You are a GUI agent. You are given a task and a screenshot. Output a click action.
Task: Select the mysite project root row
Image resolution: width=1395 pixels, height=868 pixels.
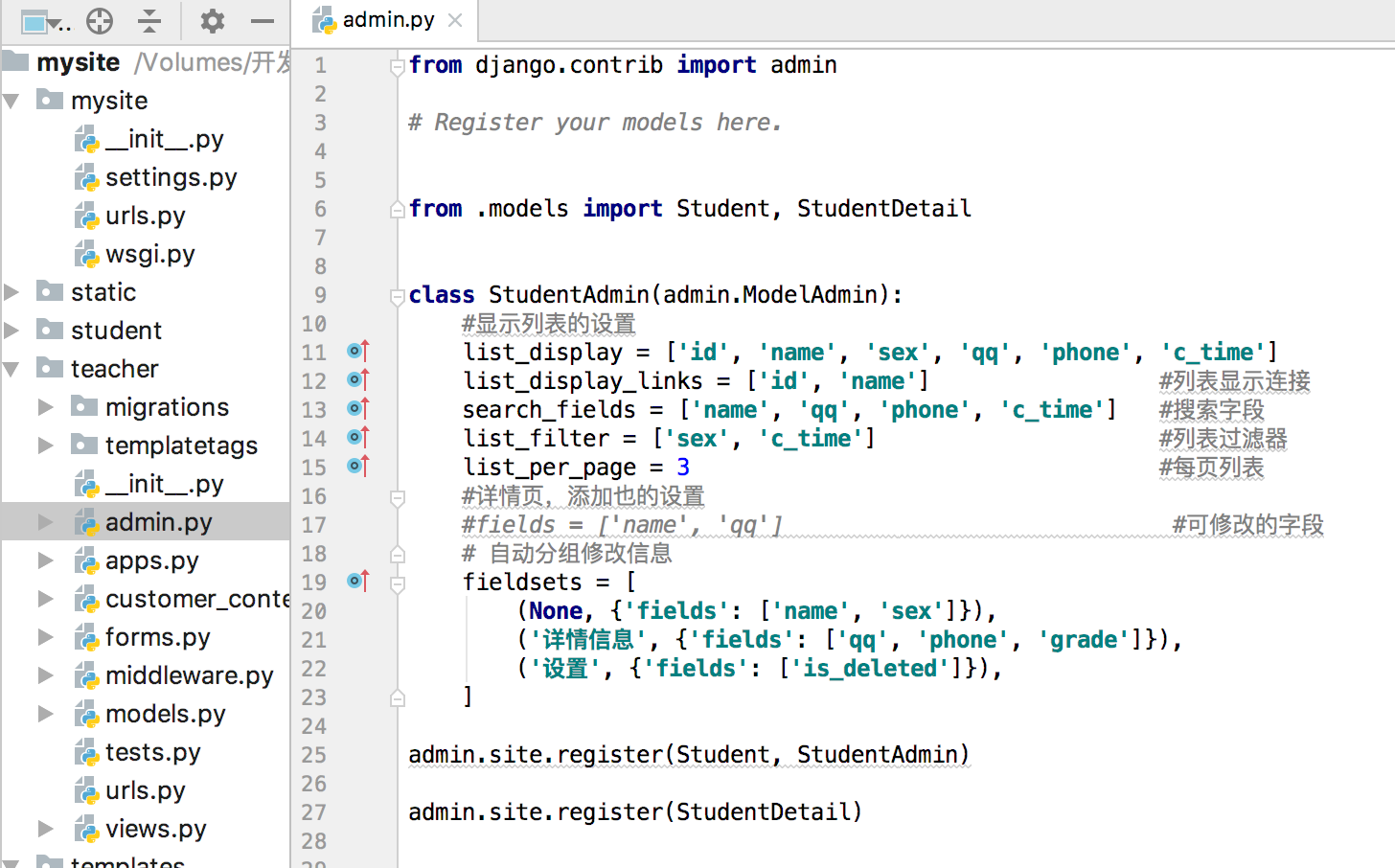(x=145, y=62)
